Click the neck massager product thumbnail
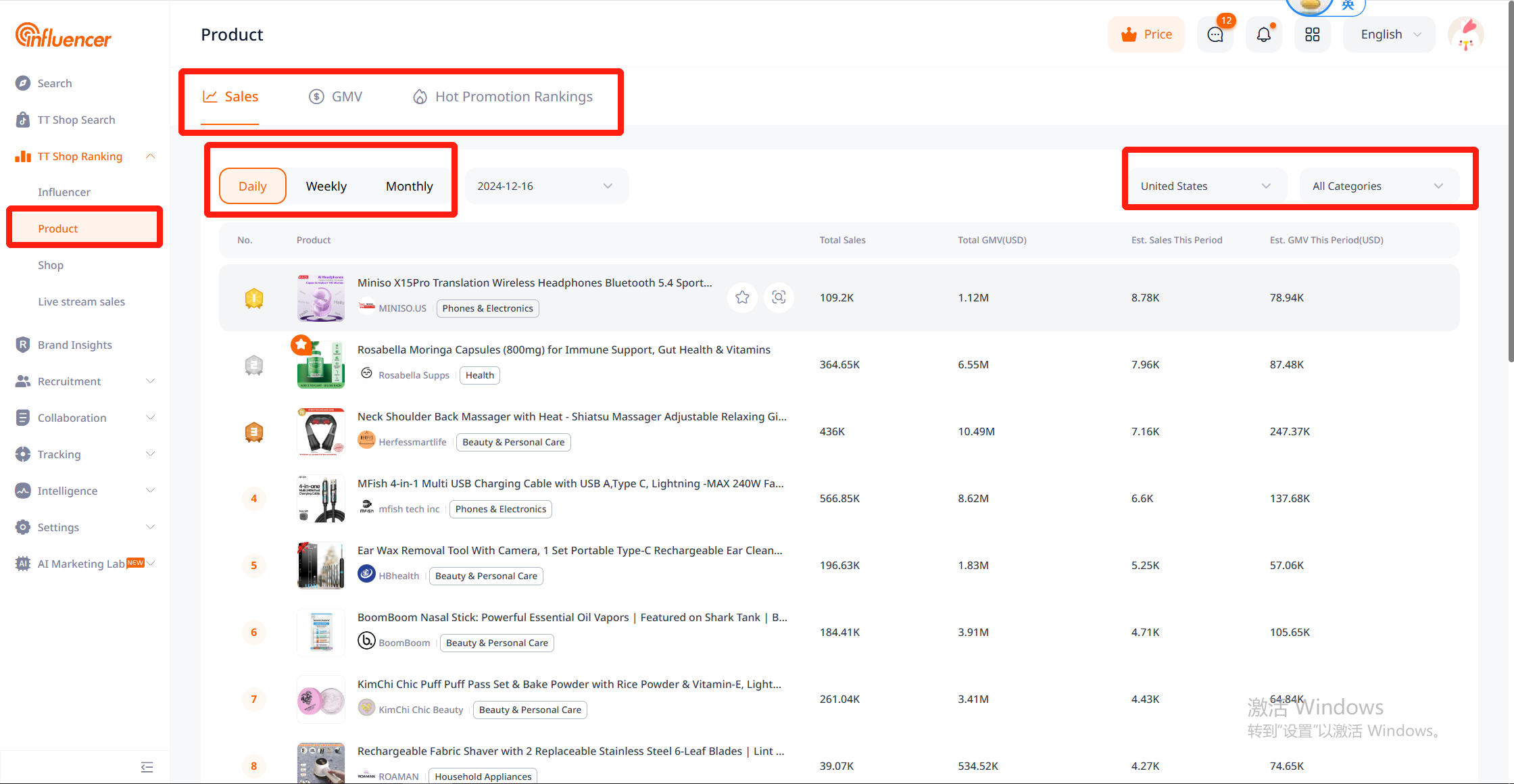This screenshot has height=784, width=1514. [x=321, y=432]
